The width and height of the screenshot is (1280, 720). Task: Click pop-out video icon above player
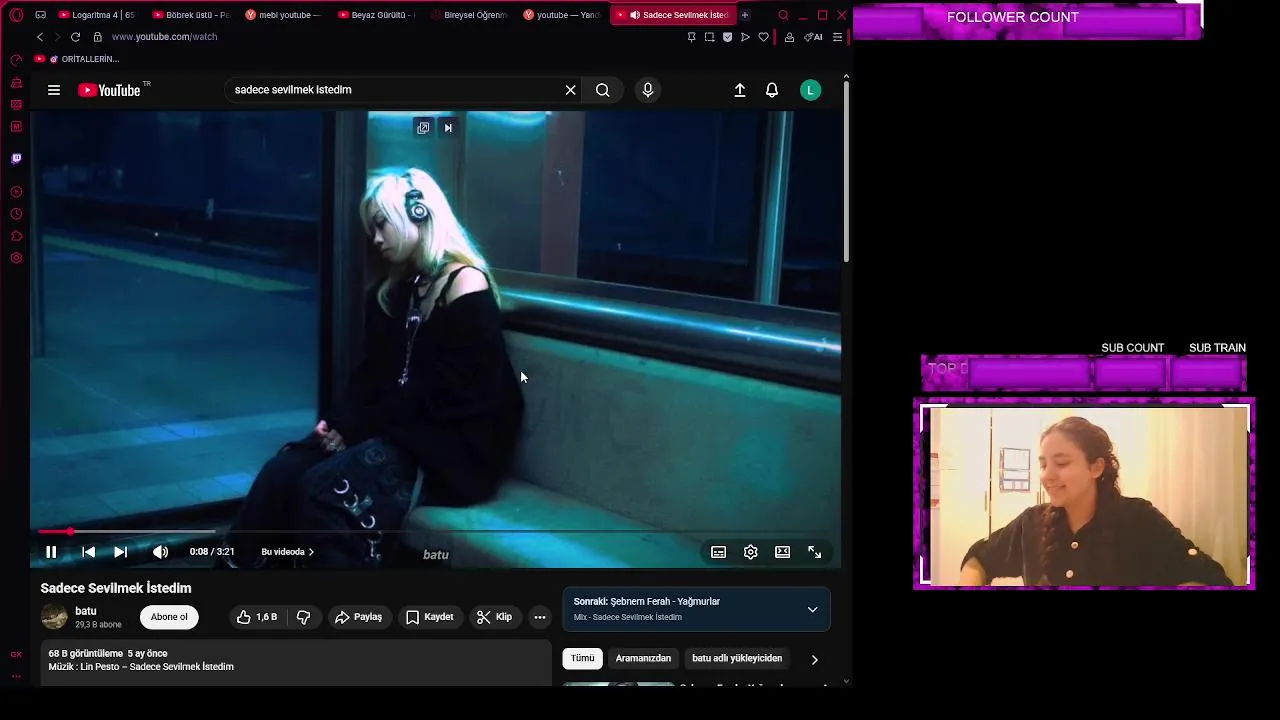pyautogui.click(x=423, y=128)
